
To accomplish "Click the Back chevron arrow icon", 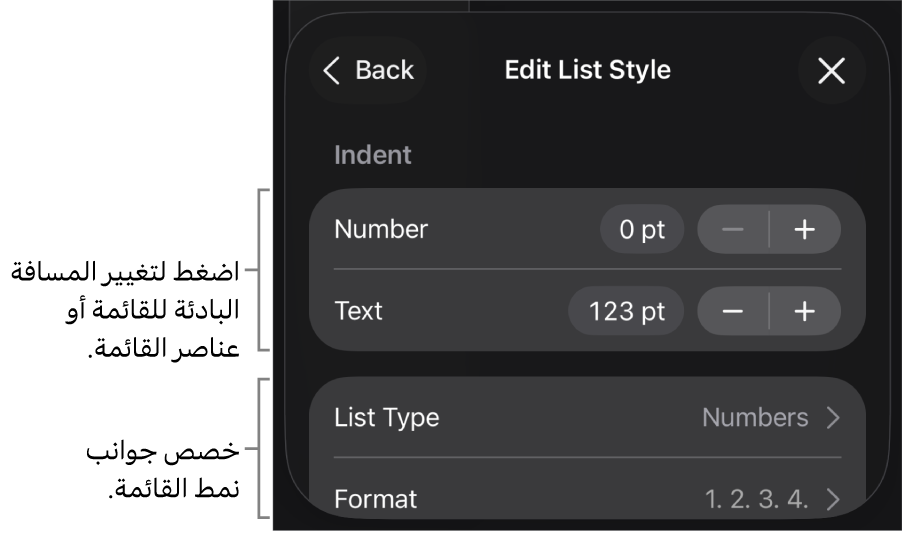I will [x=333, y=70].
